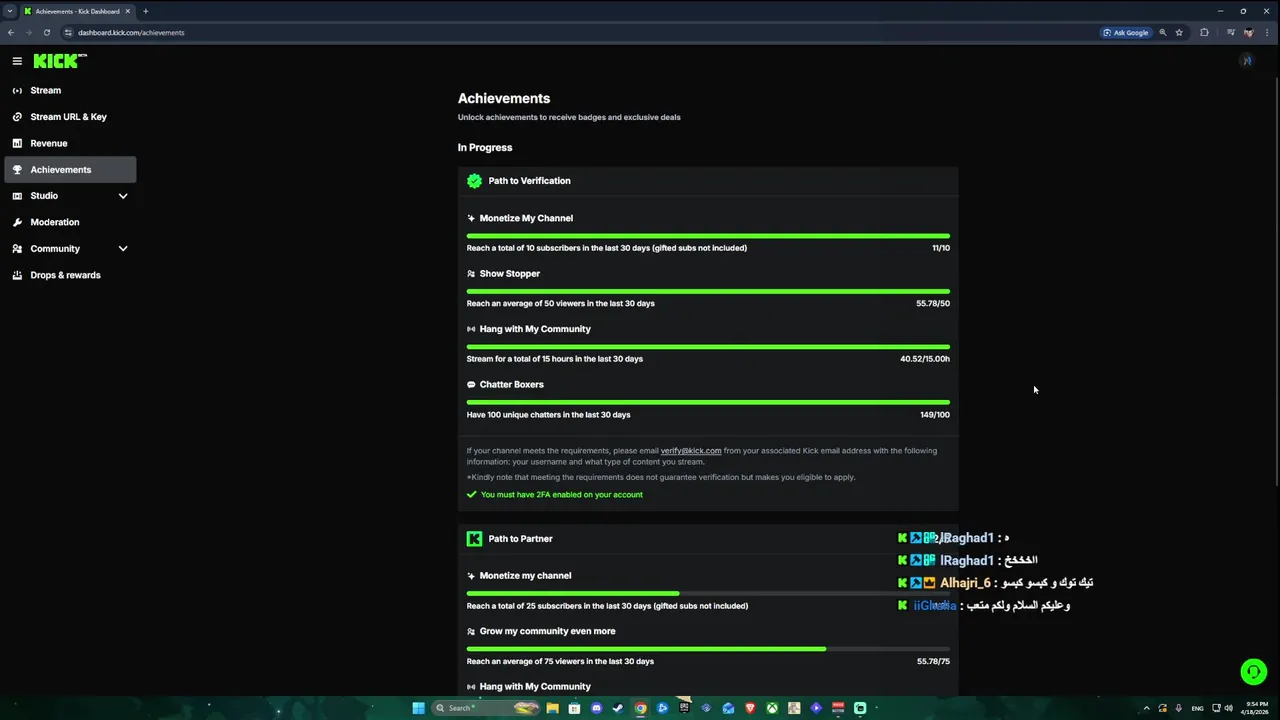Open Stream URL & Key page
Screen dimensions: 1280x720
click(70, 117)
